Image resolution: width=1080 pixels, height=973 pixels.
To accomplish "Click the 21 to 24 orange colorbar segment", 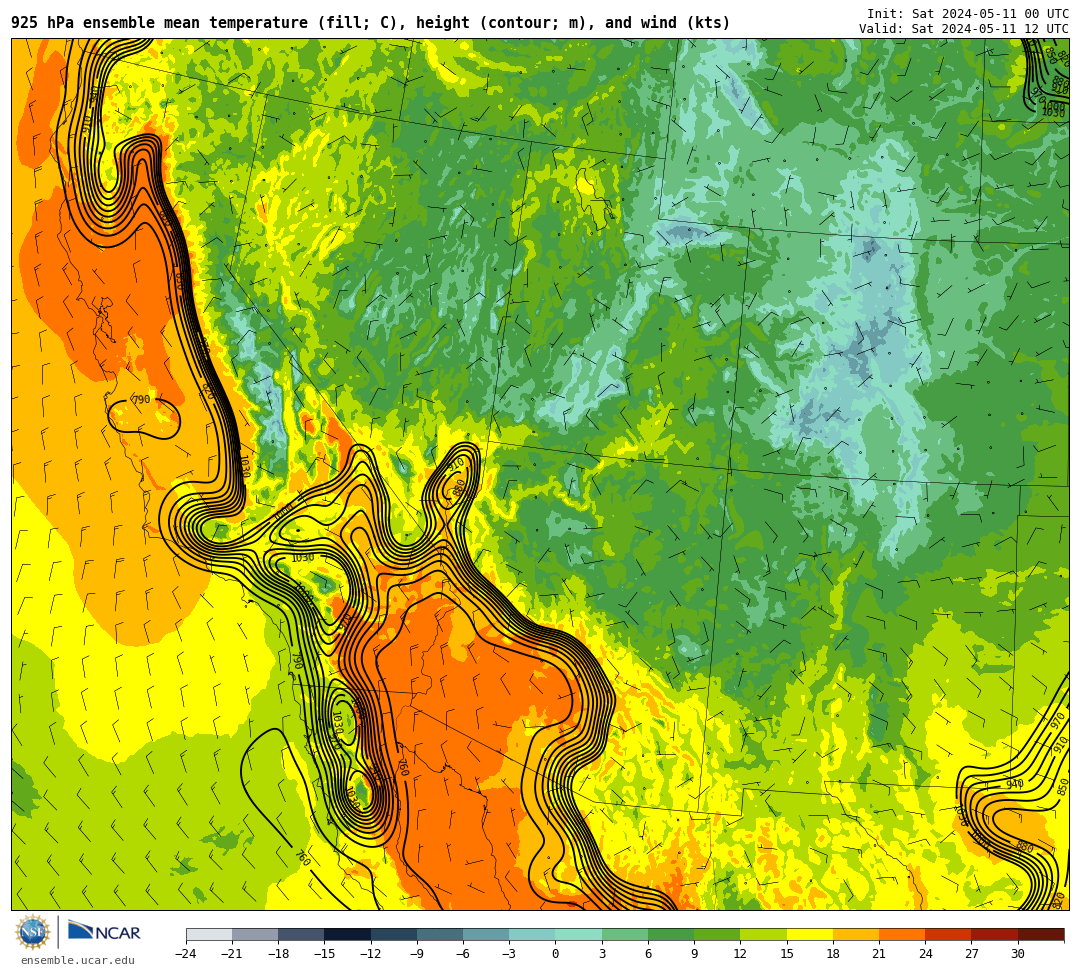I will [902, 934].
